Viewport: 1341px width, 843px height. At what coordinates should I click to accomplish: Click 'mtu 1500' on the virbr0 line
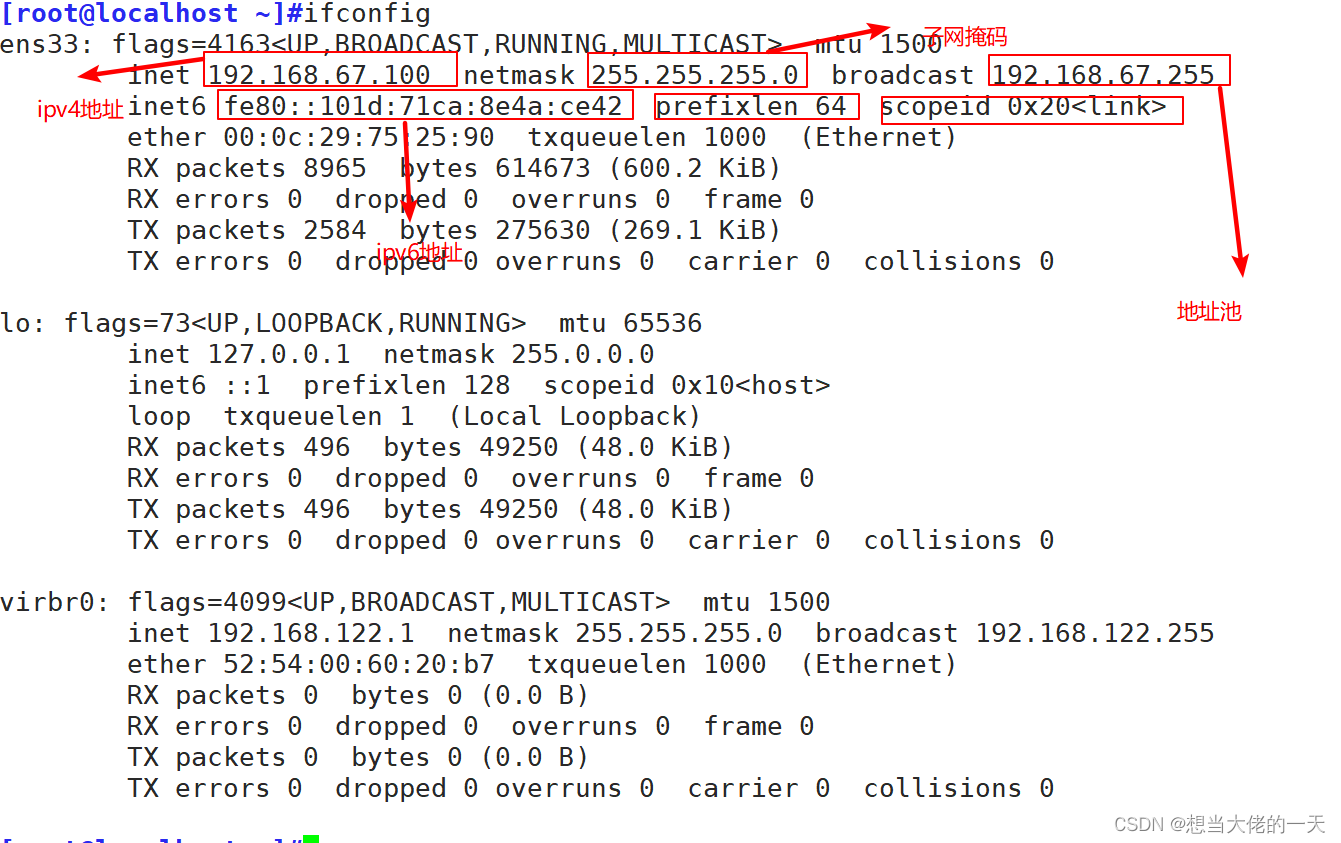pyautogui.click(x=767, y=602)
